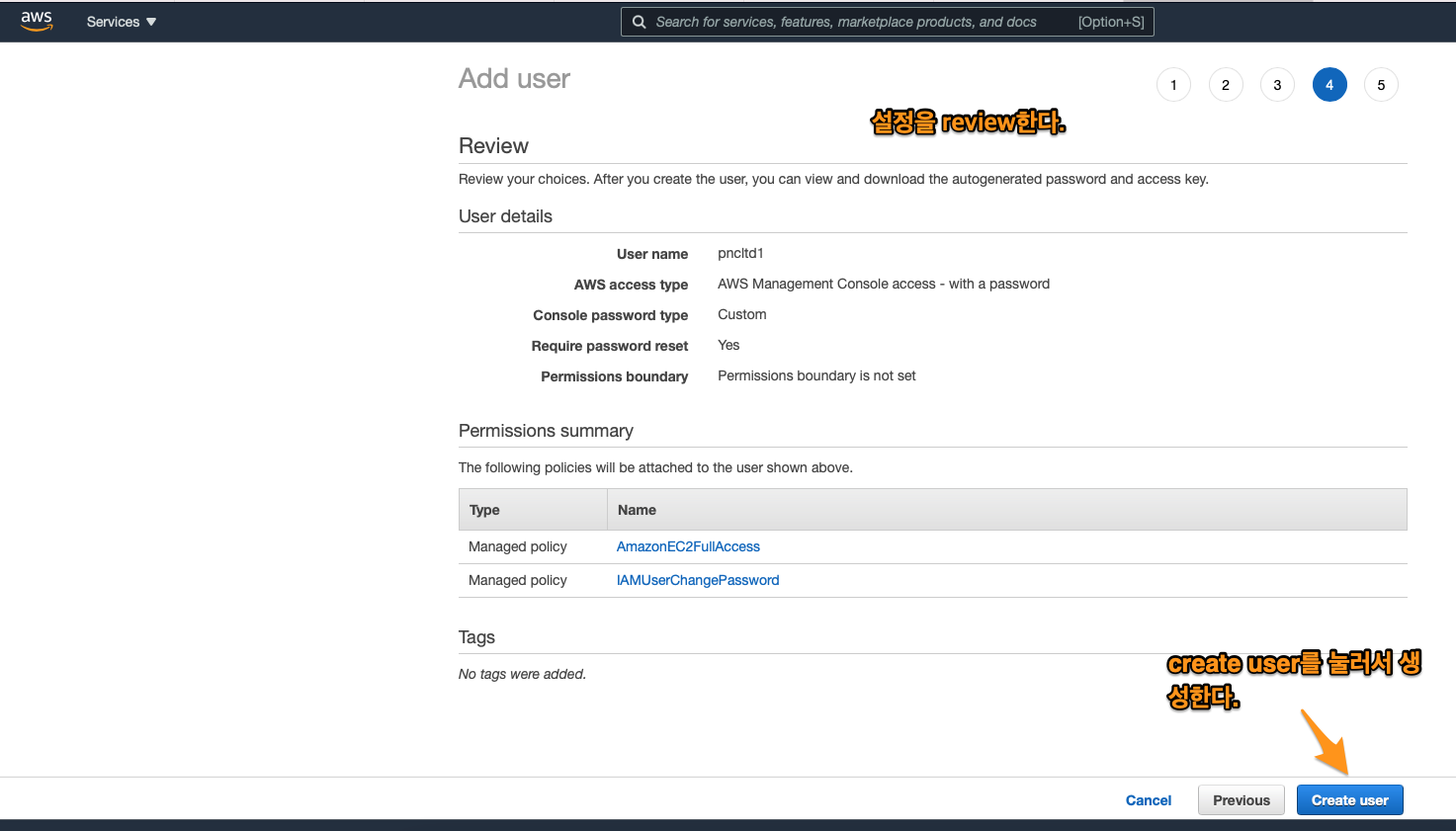Screen dimensions: 1456x831
Task: Click Managed policy cell in AmazonEC2FullAccess row
Action: pos(518,546)
